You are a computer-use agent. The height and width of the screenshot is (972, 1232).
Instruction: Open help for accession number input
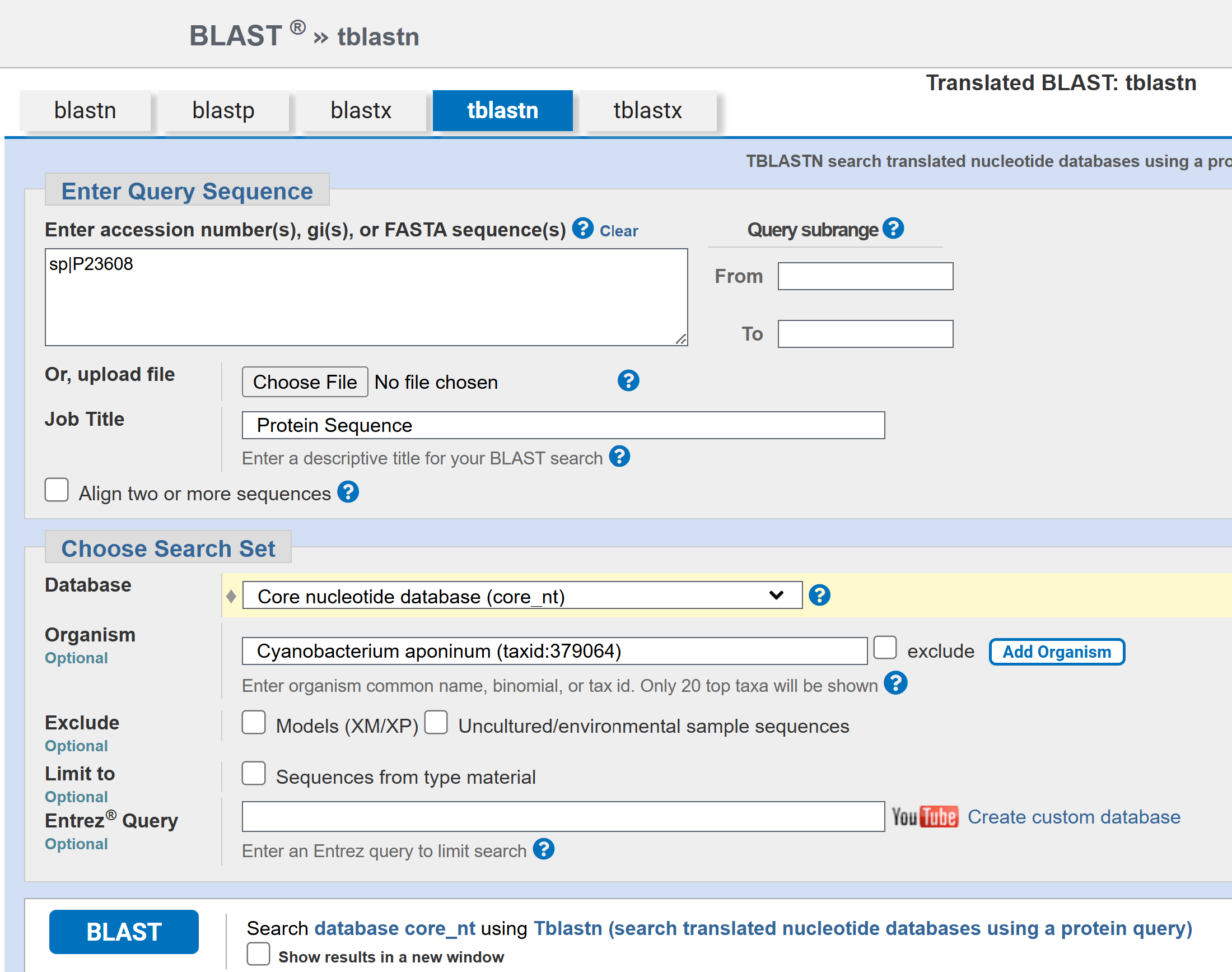[x=582, y=228]
